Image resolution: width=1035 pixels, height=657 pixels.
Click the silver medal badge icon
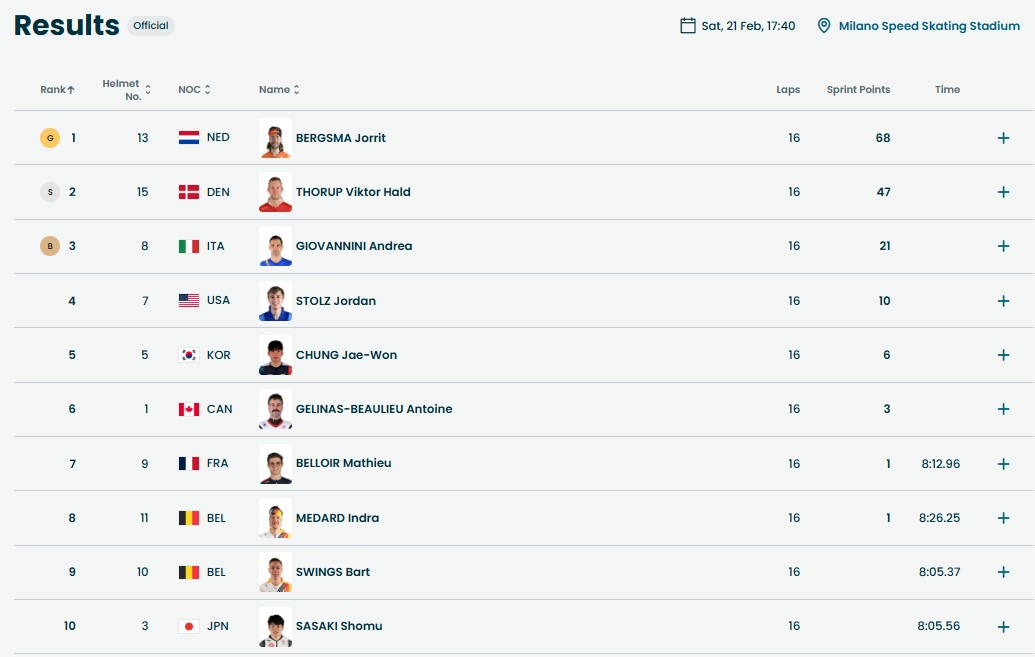pyautogui.click(x=50, y=192)
